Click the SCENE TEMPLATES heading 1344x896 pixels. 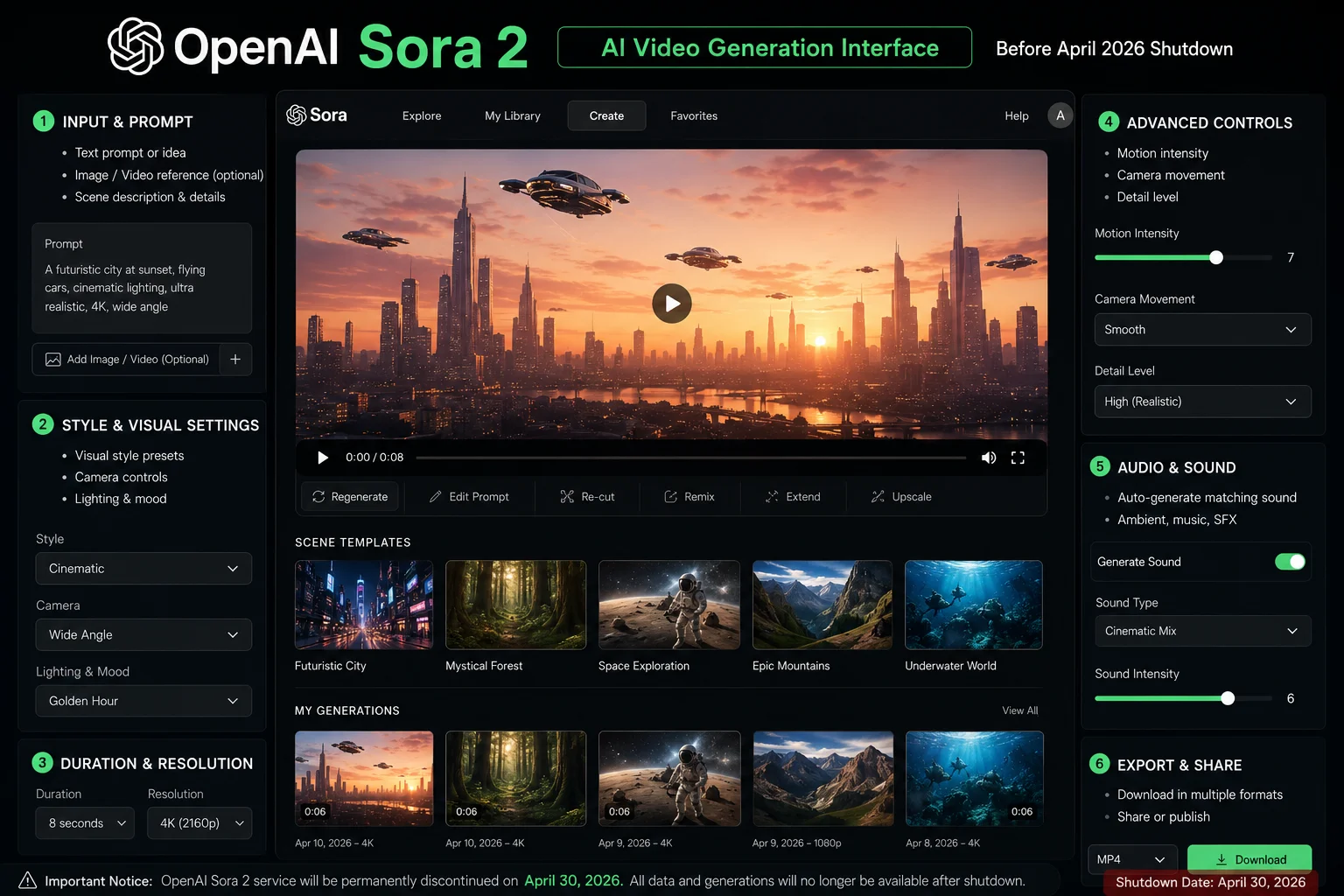(353, 542)
